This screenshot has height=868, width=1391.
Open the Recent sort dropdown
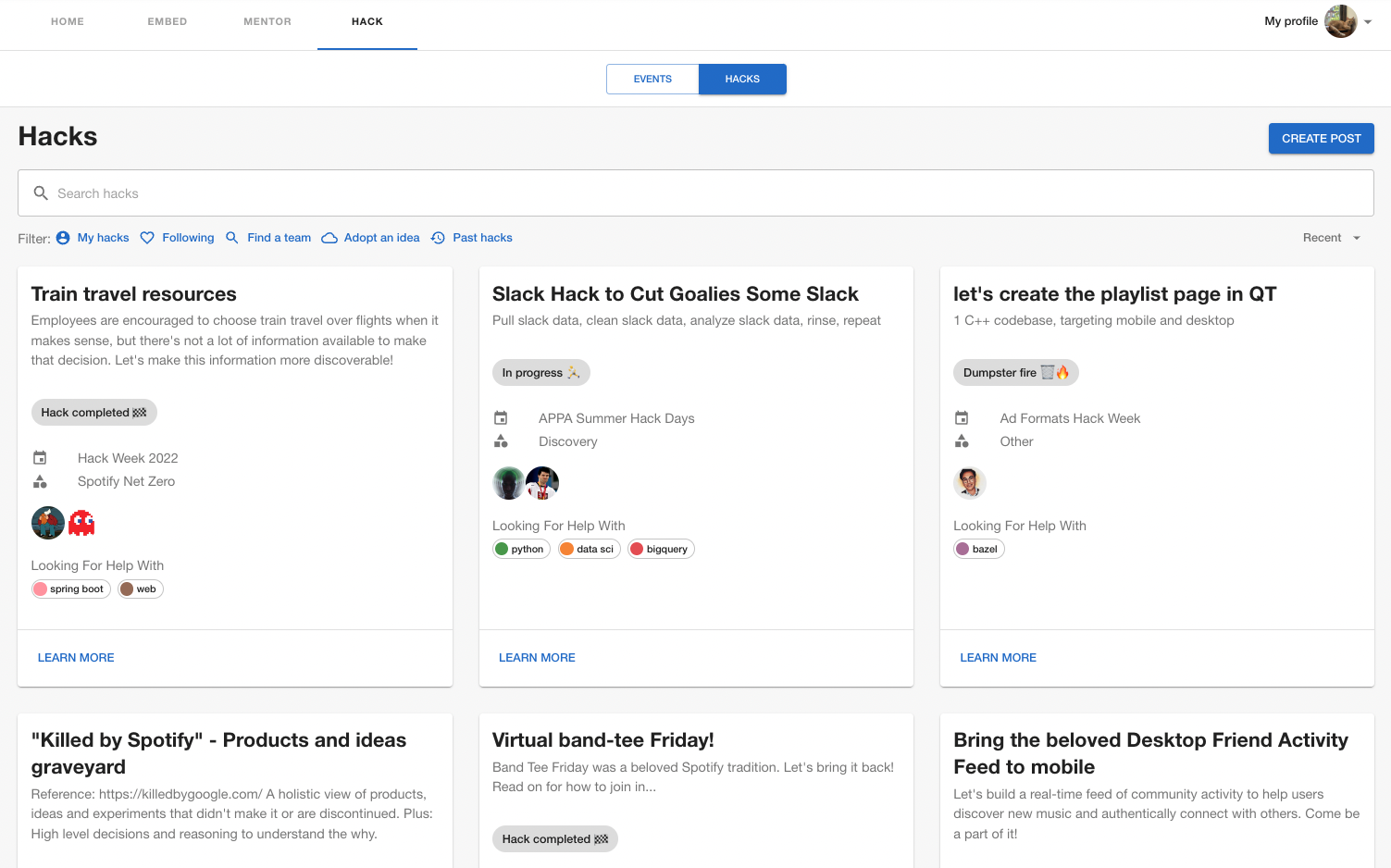point(1332,238)
